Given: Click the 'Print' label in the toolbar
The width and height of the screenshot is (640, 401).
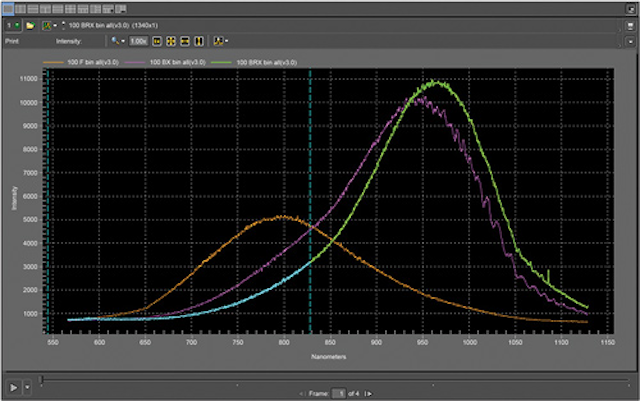Looking at the screenshot, I should [12, 41].
